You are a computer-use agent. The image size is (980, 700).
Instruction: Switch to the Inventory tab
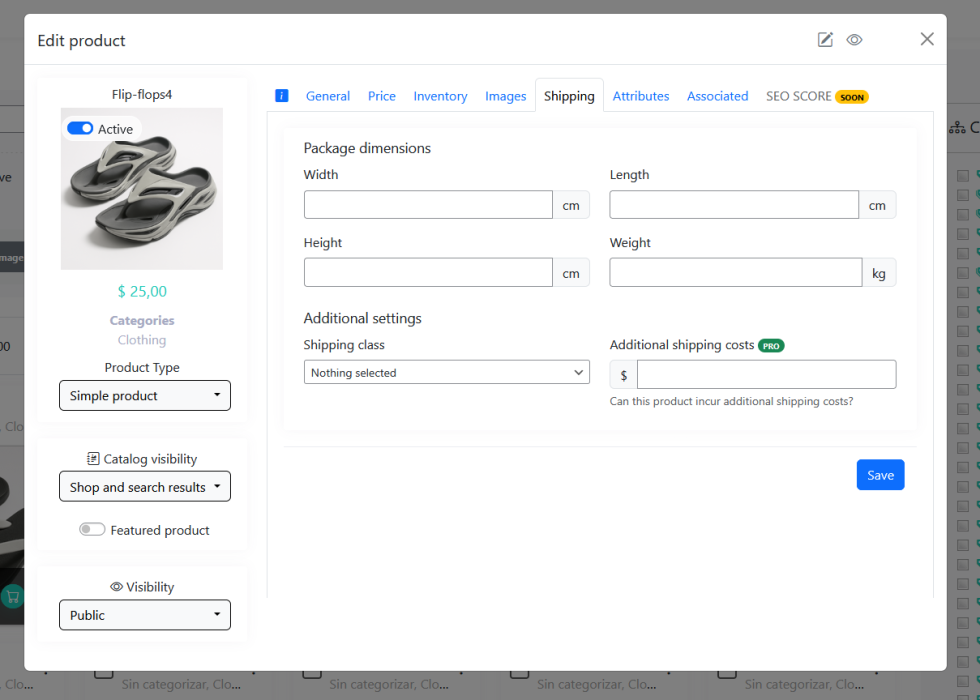coord(440,97)
